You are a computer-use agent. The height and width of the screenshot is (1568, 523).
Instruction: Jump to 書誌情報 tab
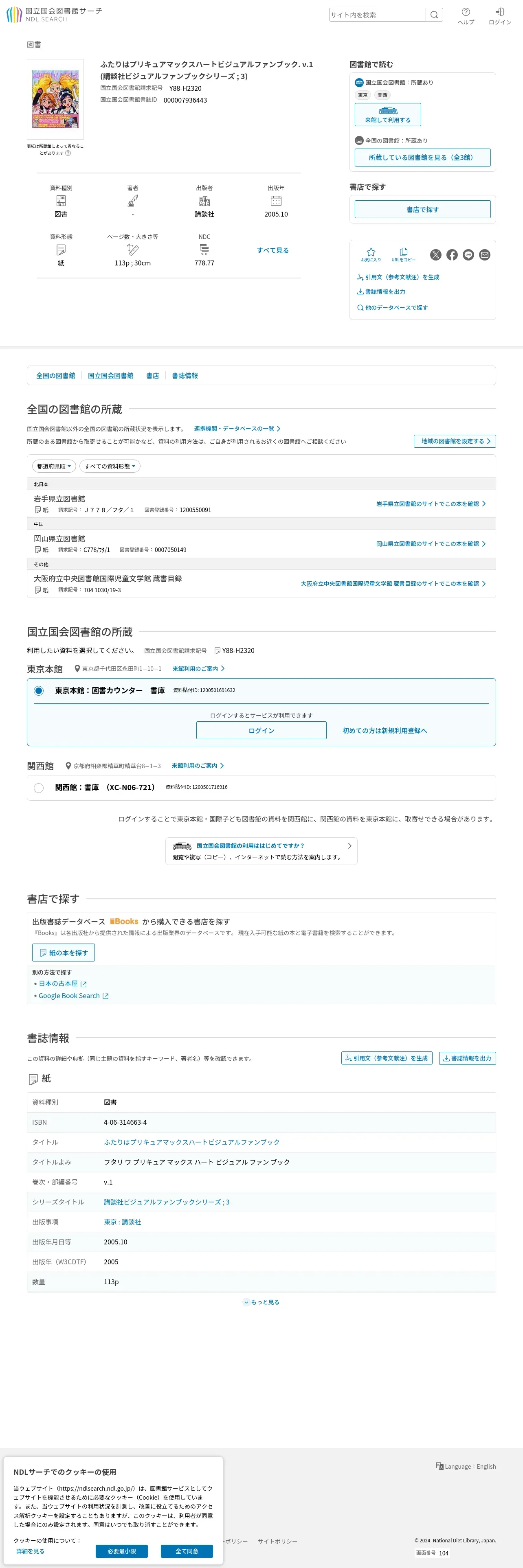pos(185,376)
